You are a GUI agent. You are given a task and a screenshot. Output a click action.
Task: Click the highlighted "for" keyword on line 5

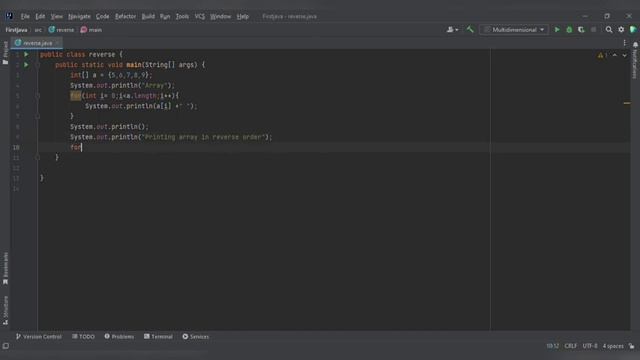click(76, 96)
